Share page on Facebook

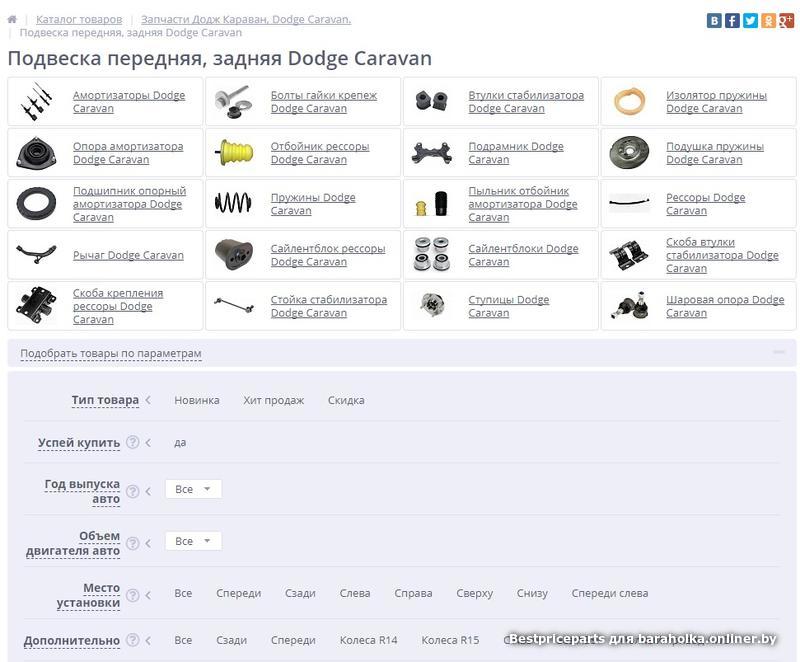(x=732, y=20)
